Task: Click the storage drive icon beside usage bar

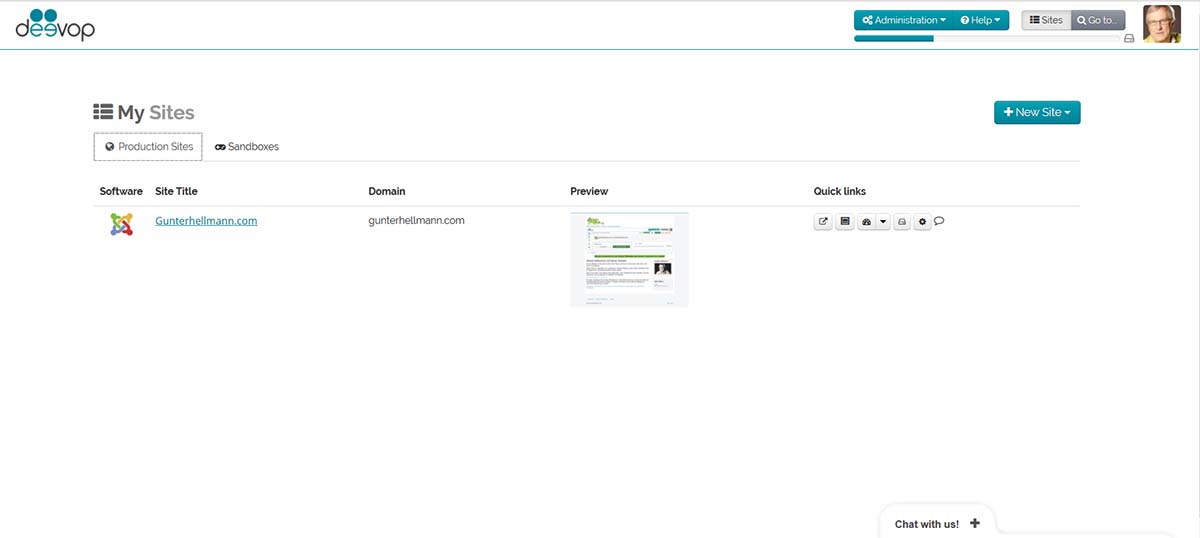Action: click(1129, 38)
